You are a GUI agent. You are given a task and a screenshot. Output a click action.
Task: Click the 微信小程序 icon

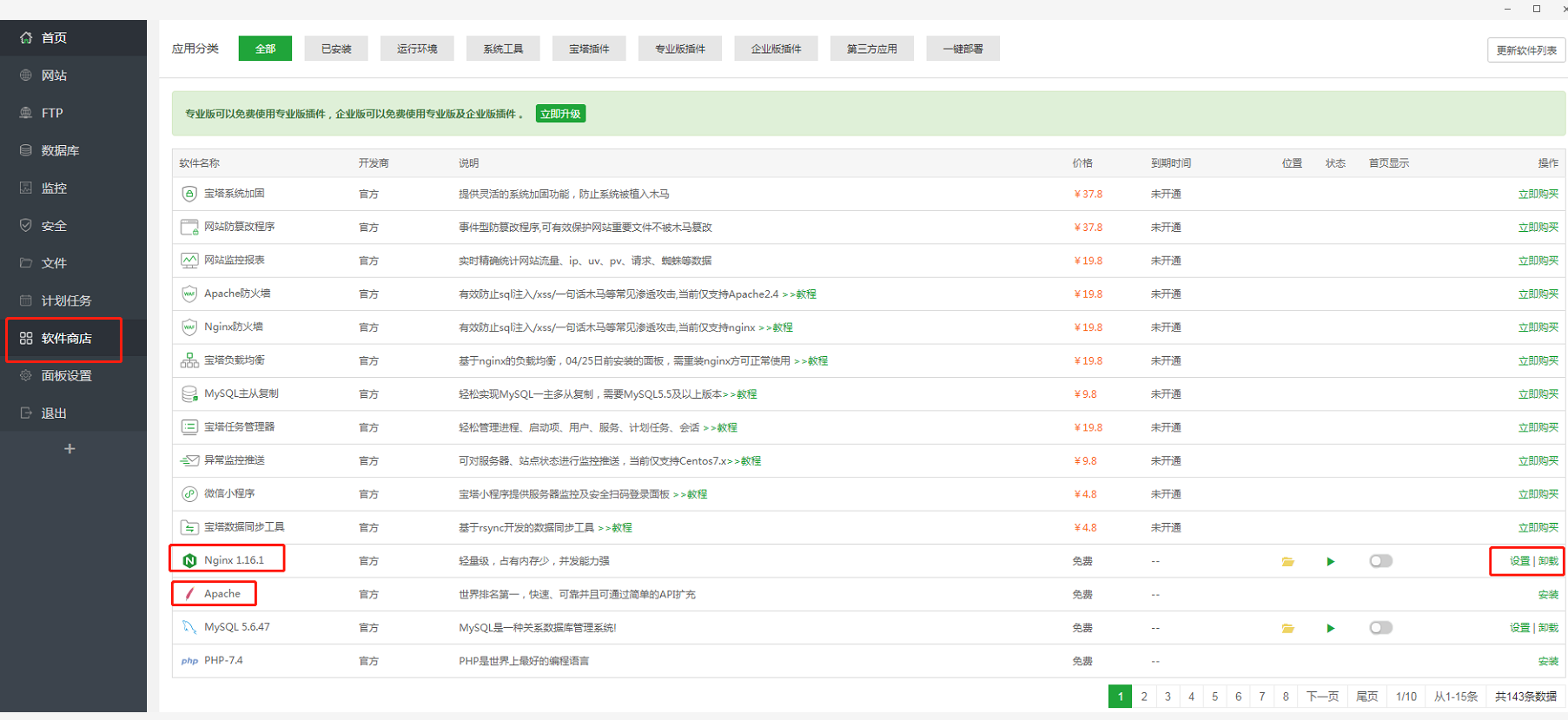tap(189, 493)
